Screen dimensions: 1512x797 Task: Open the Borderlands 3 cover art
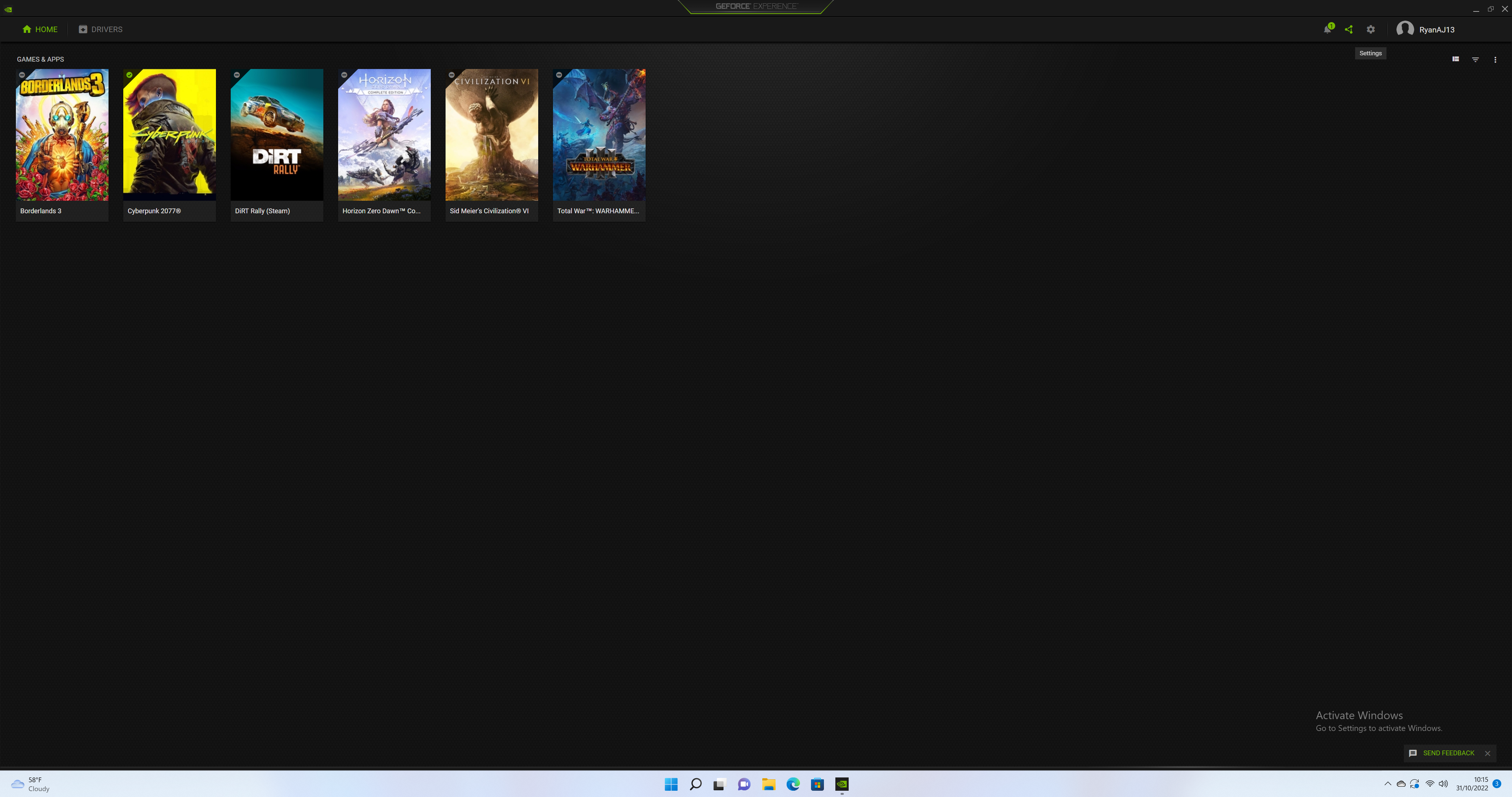pos(62,135)
